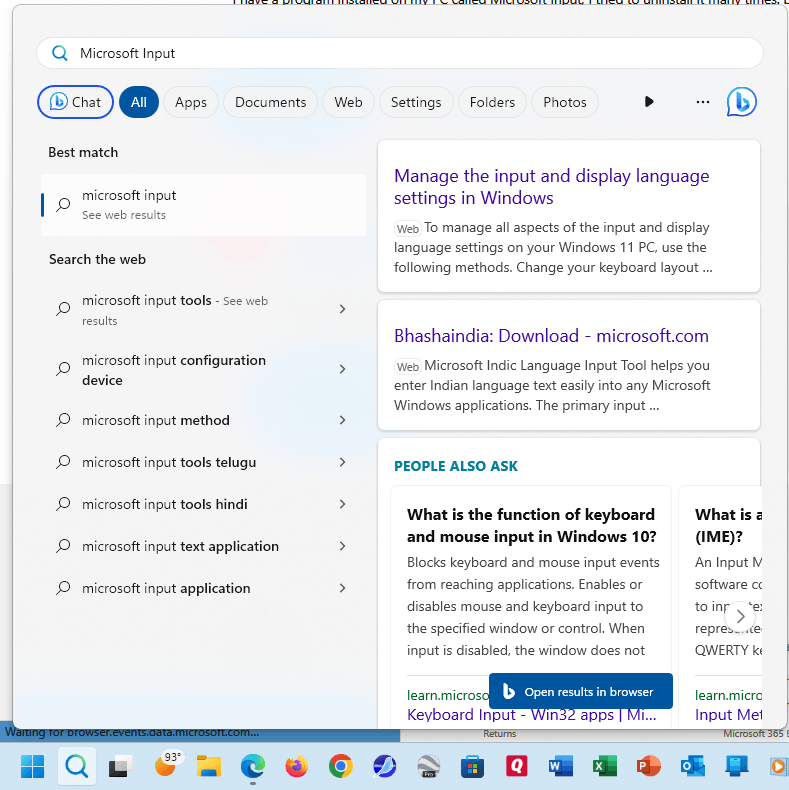Click inside the Microsoft Input search field
Image resolution: width=789 pixels, height=790 pixels.
pyautogui.click(x=400, y=53)
